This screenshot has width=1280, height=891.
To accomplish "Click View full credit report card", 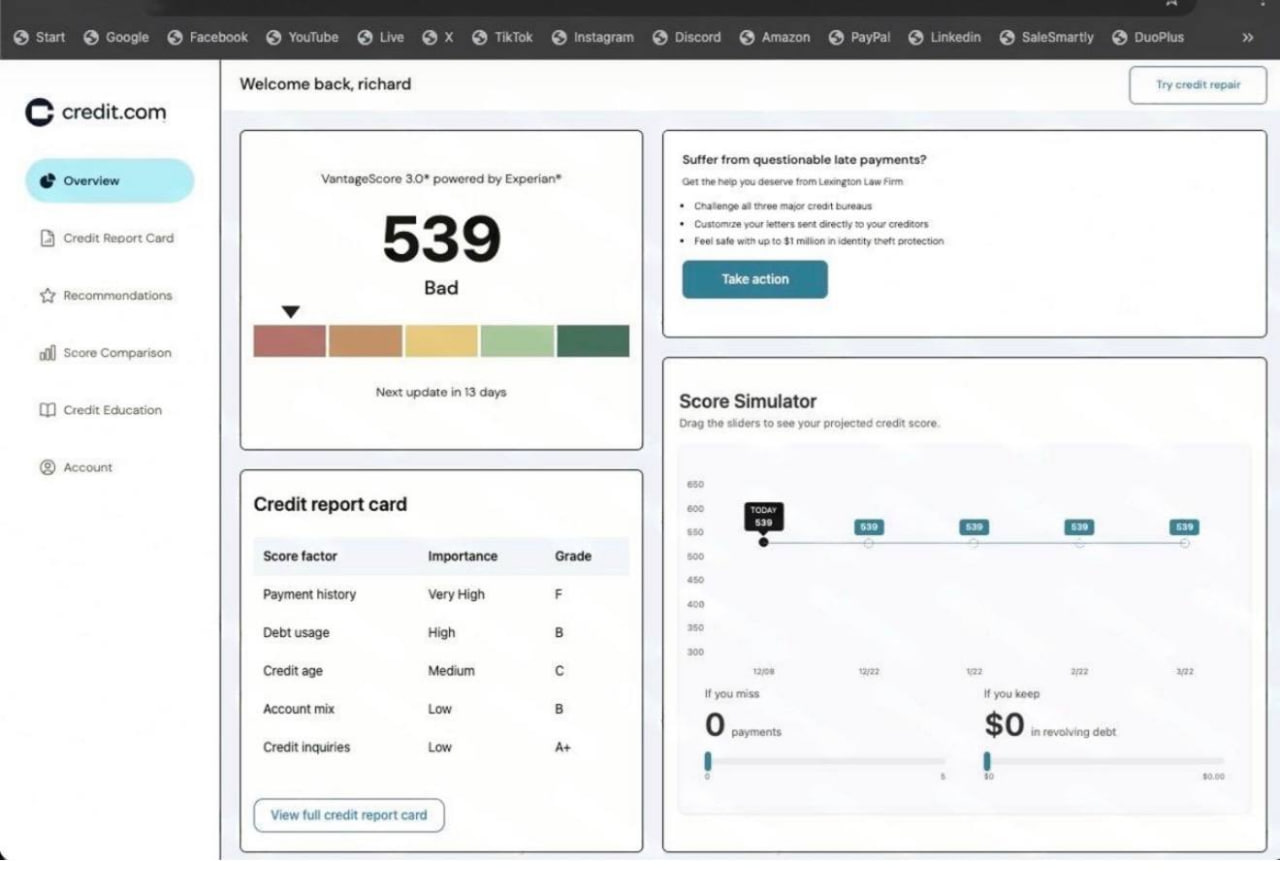I will tap(348, 815).
